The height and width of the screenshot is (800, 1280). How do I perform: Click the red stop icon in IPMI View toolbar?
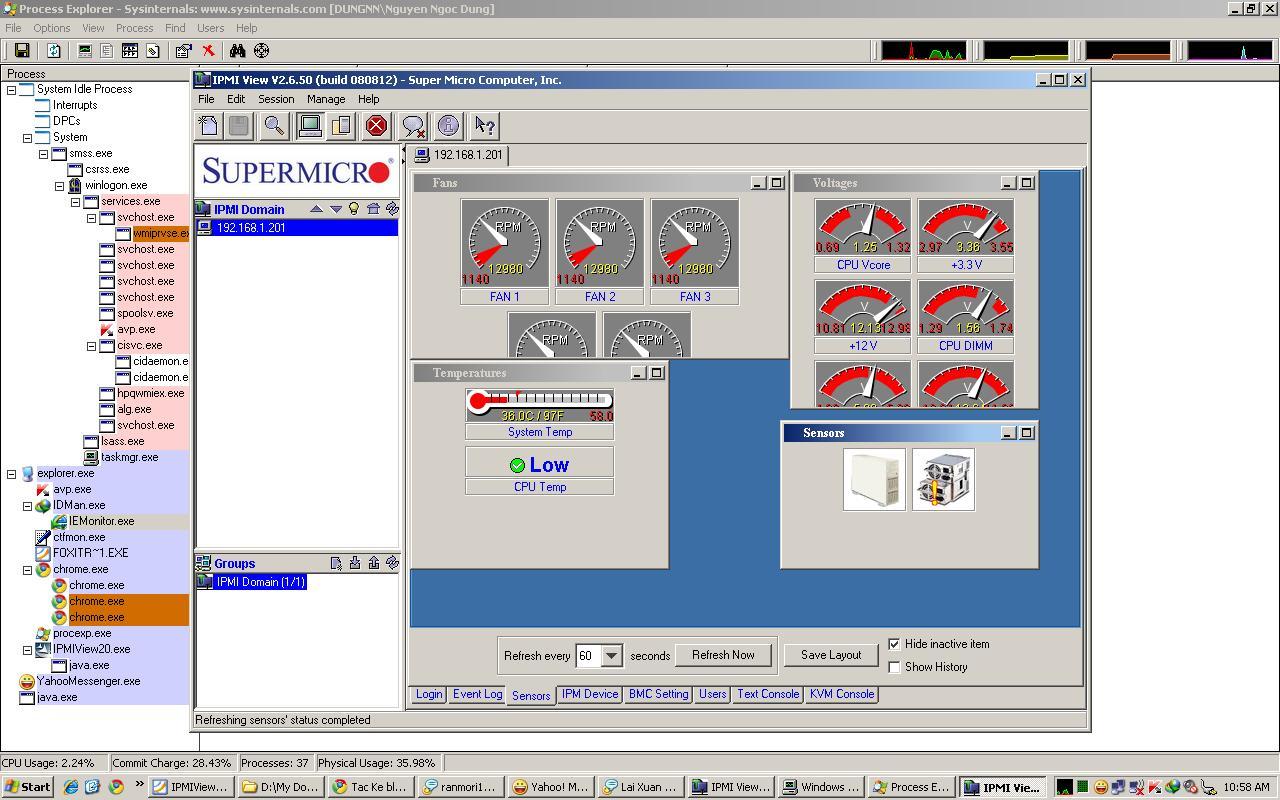(x=376, y=125)
